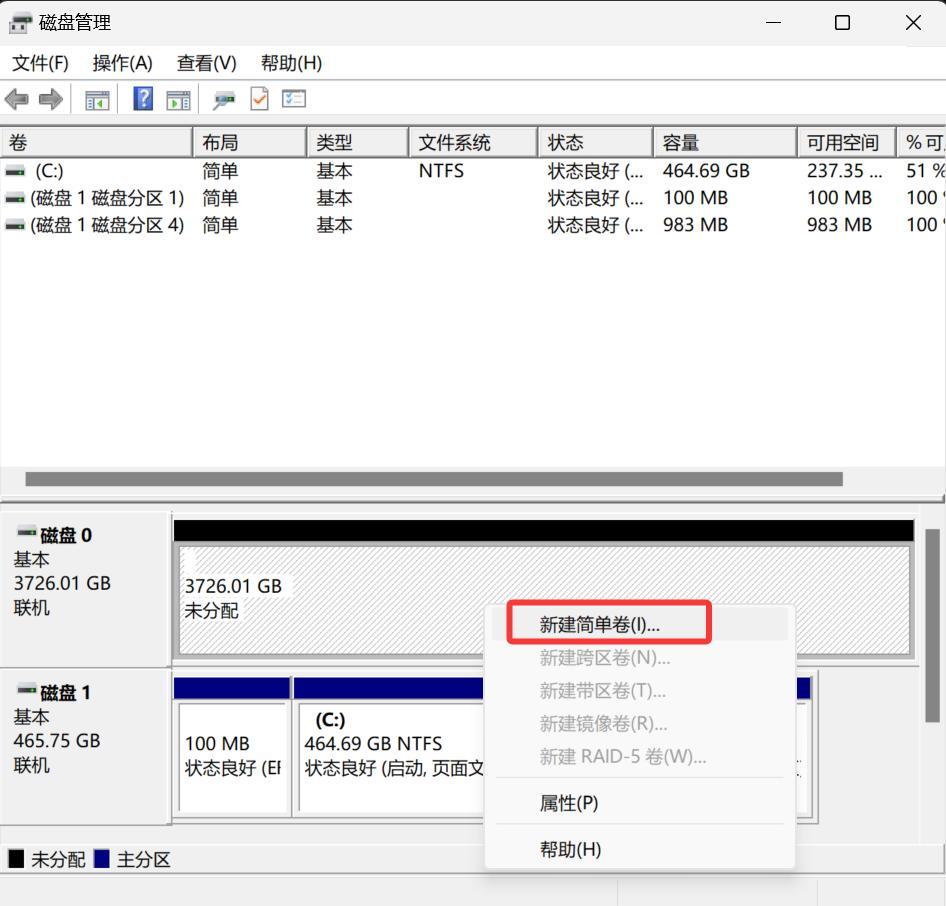946x906 pixels.
Task: Toggle the show/hide action pane icon
Action: pyautogui.click(x=178, y=100)
